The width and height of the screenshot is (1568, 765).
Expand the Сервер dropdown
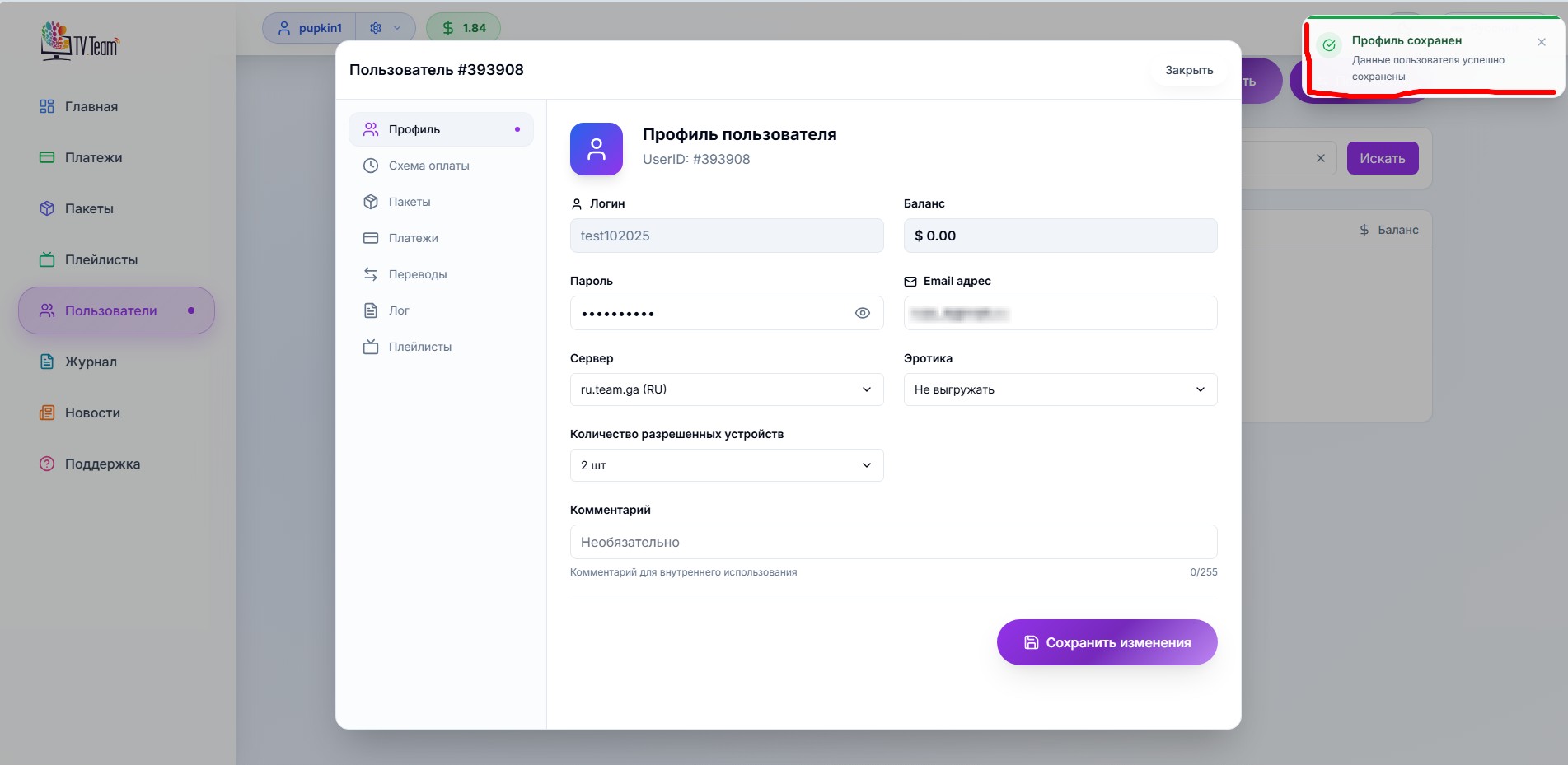coord(726,389)
